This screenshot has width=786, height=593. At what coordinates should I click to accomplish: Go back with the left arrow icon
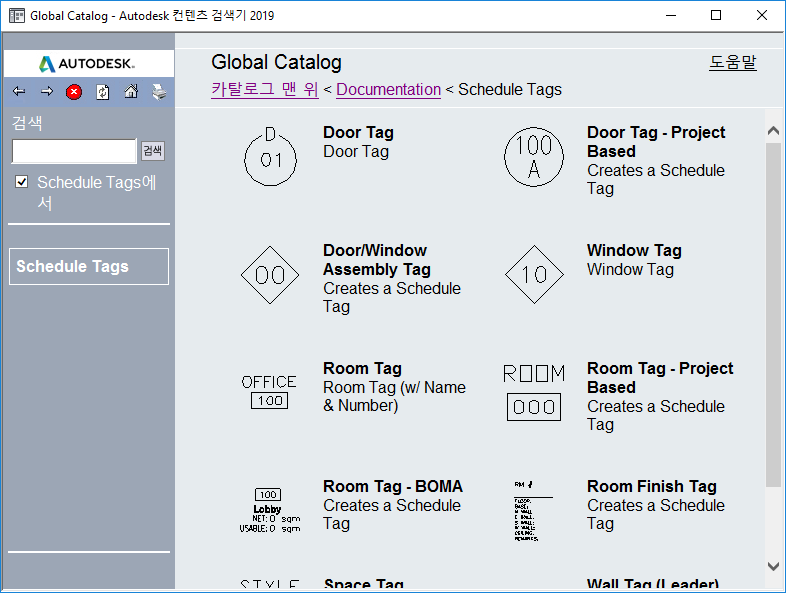pyautogui.click(x=19, y=91)
